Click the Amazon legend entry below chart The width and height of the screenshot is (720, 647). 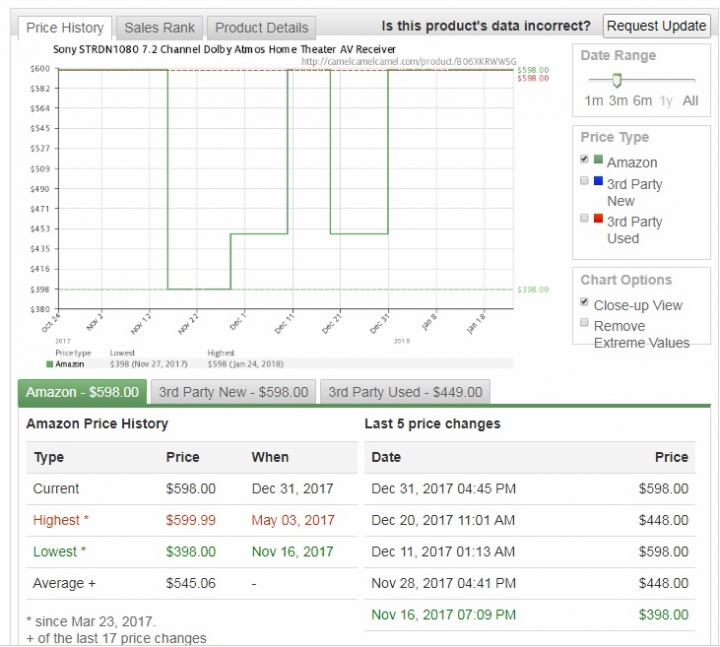coord(65,364)
